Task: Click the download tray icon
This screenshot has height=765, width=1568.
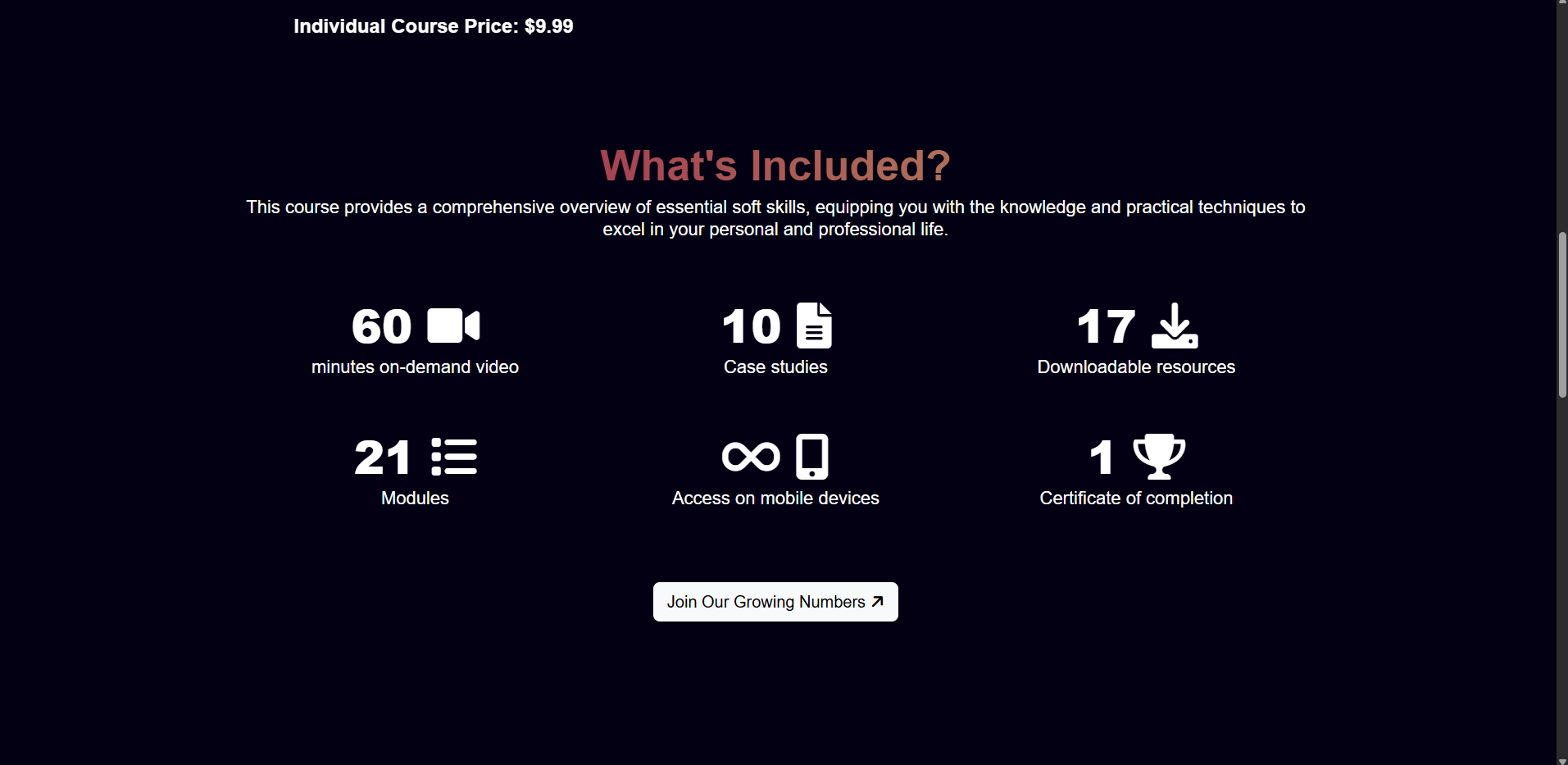Action: click(1175, 326)
